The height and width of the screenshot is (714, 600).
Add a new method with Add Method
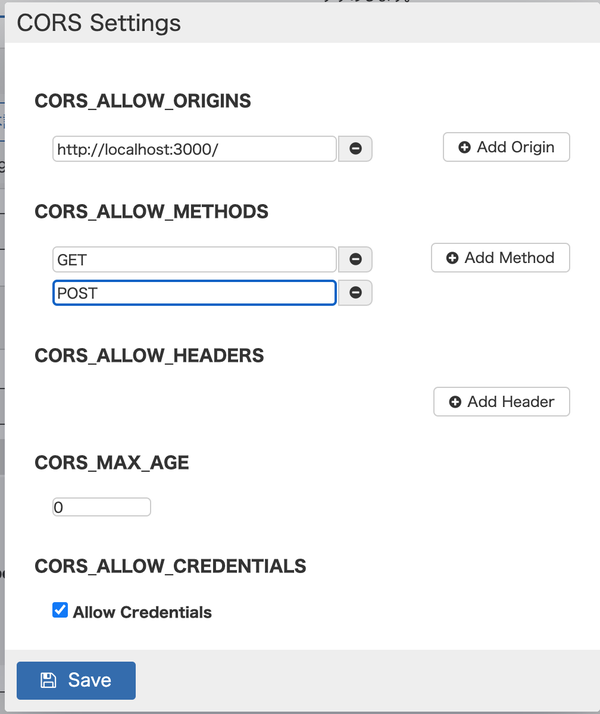[x=500, y=258]
